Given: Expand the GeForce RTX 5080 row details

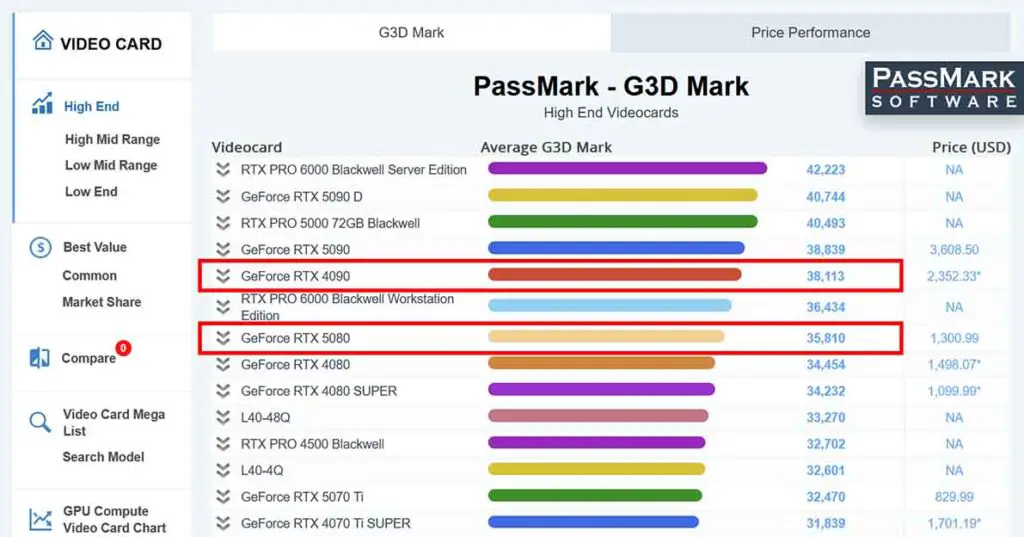Looking at the screenshot, I should (x=223, y=339).
